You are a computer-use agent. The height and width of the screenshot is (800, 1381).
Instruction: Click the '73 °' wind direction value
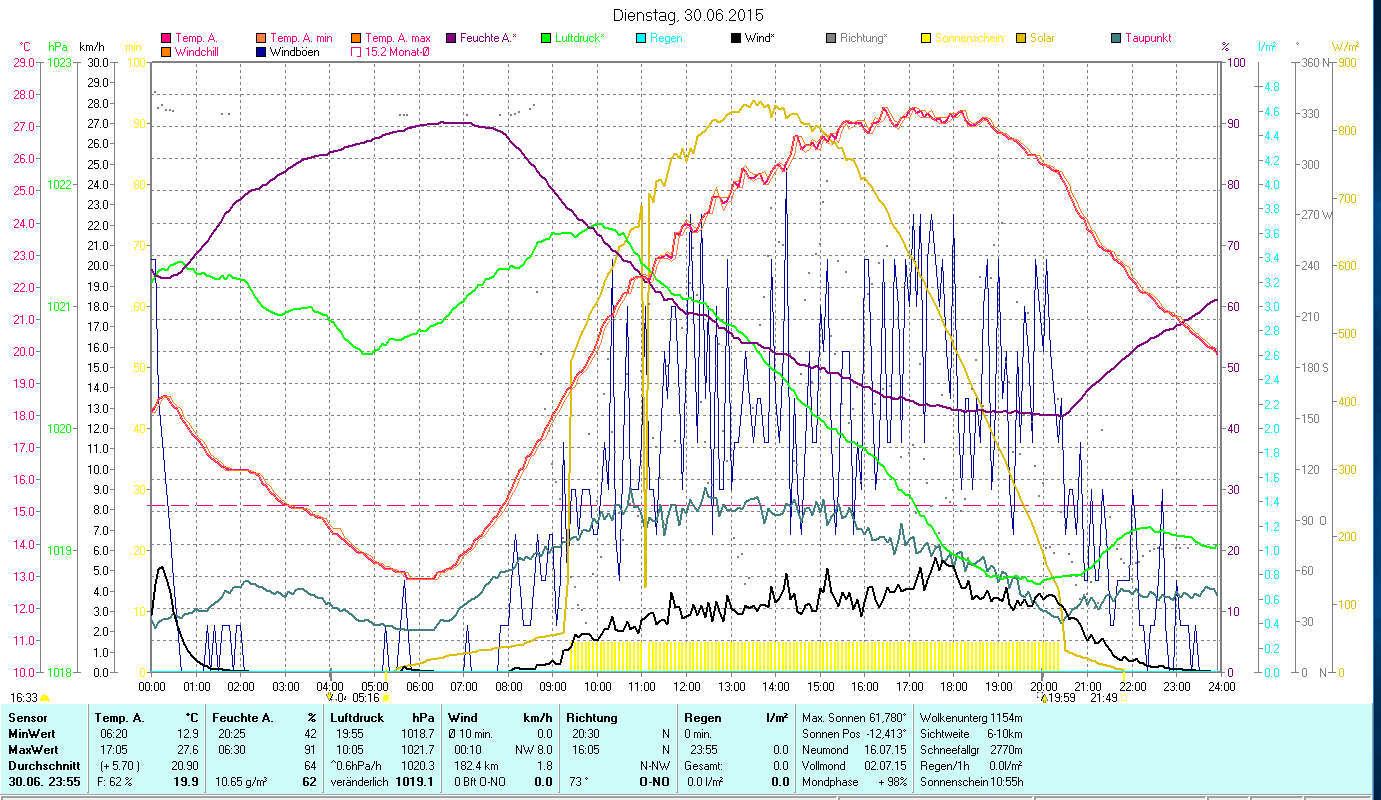tap(579, 782)
